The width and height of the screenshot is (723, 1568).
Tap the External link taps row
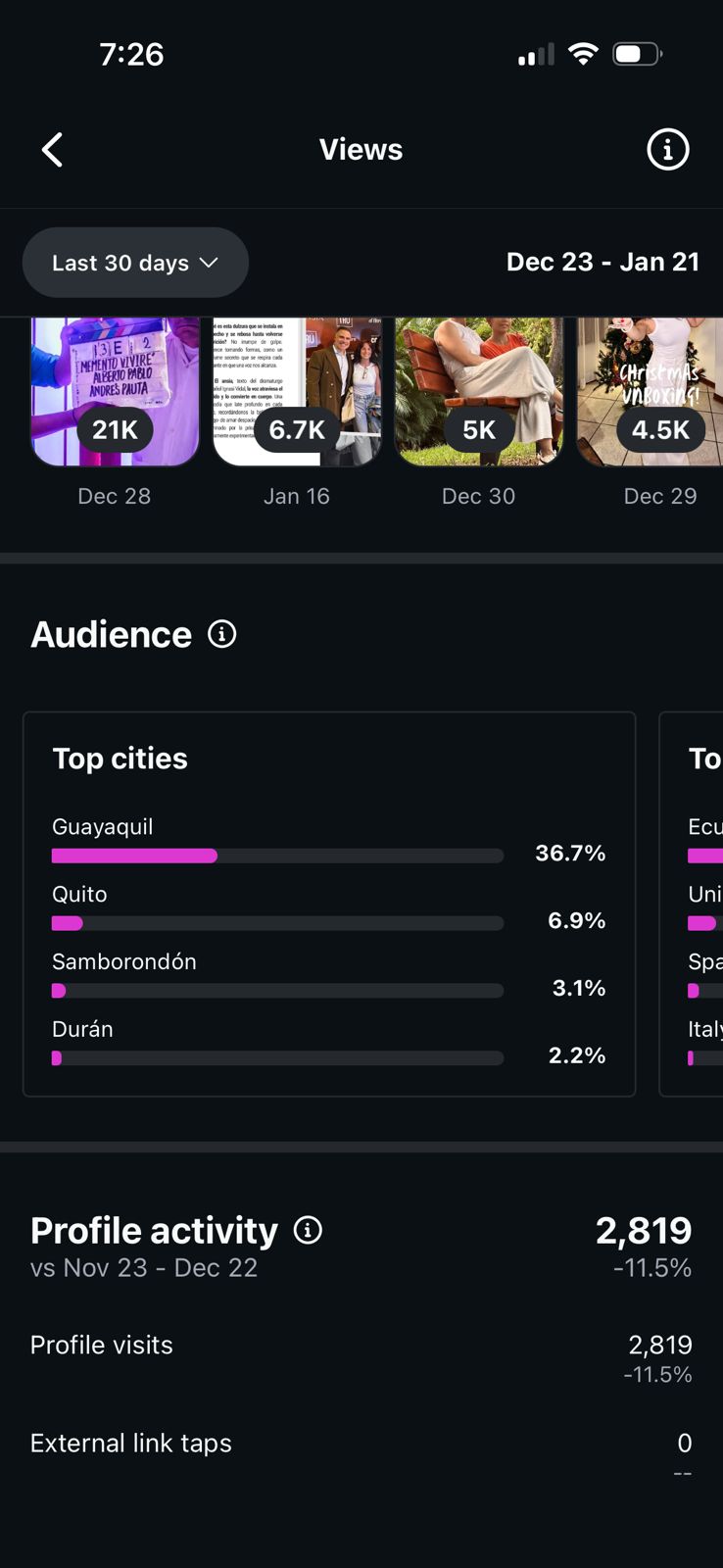click(361, 1444)
